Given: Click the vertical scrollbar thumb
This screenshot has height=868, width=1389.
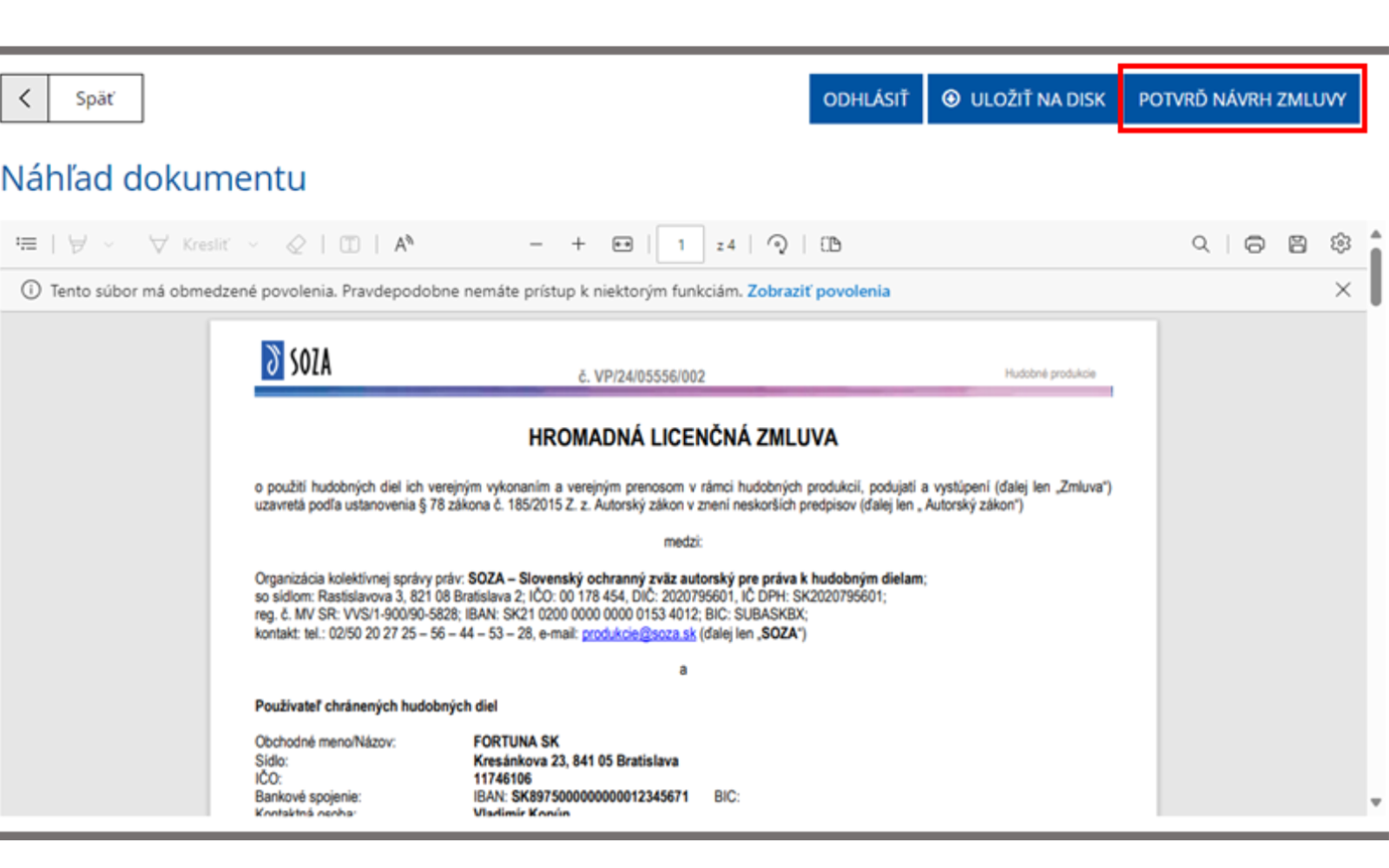Looking at the screenshot, I should (1376, 277).
